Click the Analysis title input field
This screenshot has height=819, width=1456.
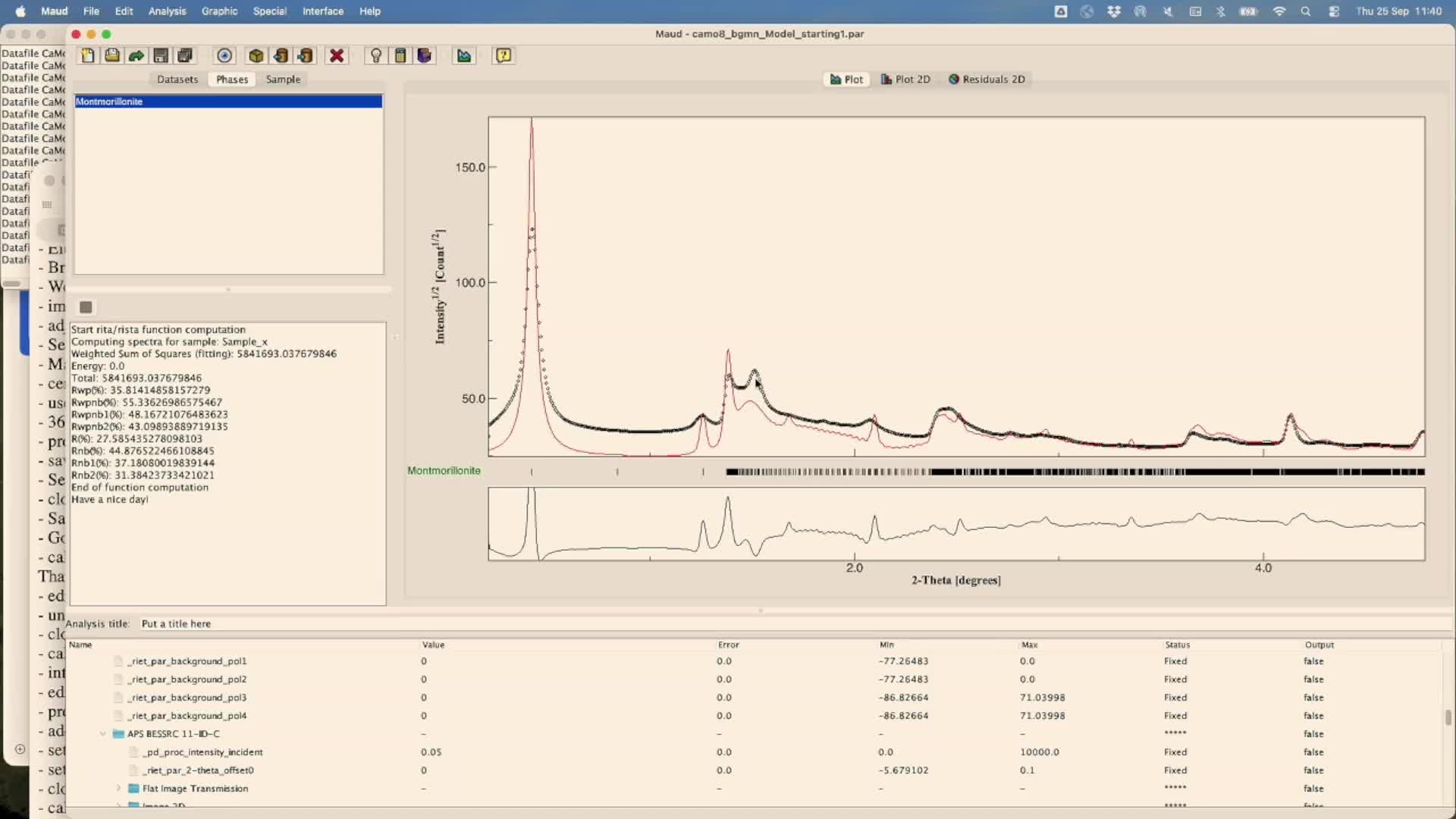coord(455,623)
